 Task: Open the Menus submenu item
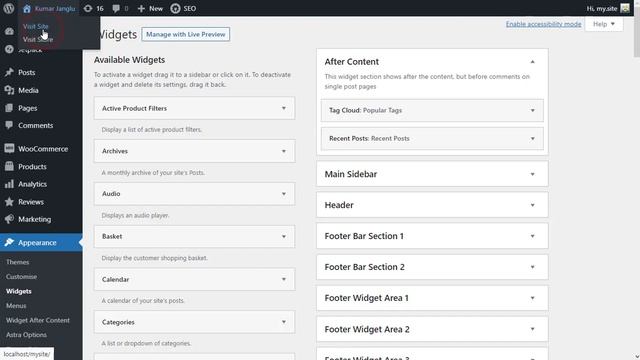tap(16, 305)
